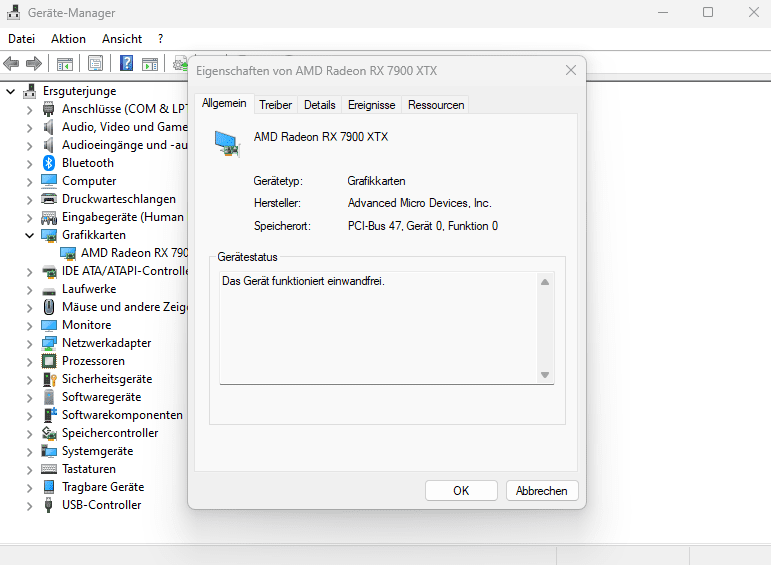
Task: Click the Softwarekomponenten puzzle icon
Action: pyautogui.click(x=50, y=415)
